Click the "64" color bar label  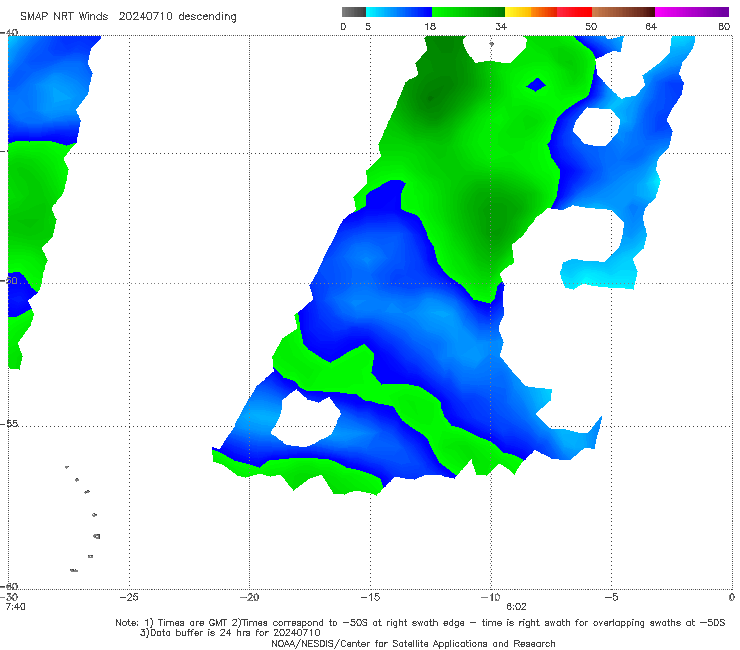pos(651,26)
